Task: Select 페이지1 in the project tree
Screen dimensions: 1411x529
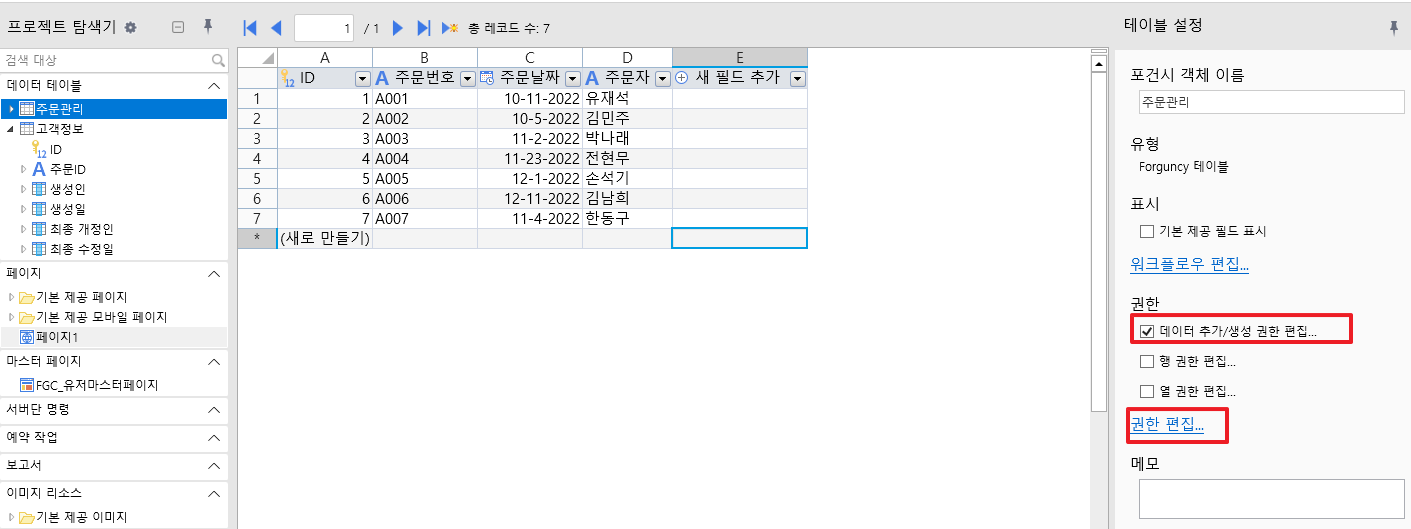Action: pyautogui.click(x=57, y=337)
